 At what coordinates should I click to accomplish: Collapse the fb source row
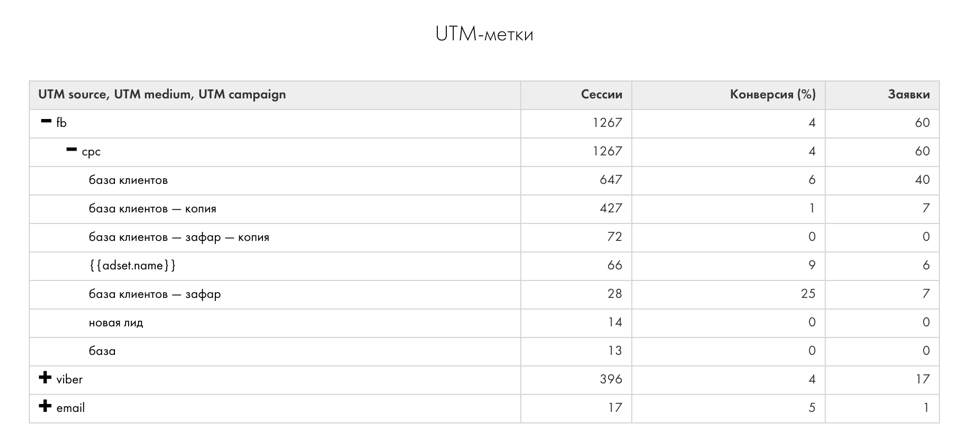click(x=45, y=122)
